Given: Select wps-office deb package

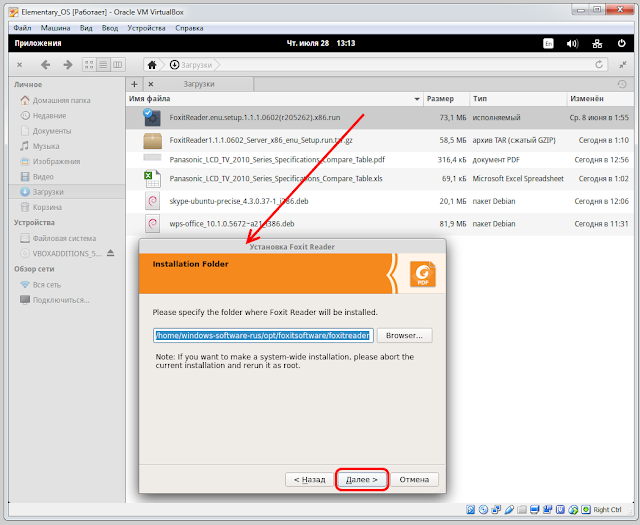Looking at the screenshot, I should pyautogui.click(x=380, y=224).
